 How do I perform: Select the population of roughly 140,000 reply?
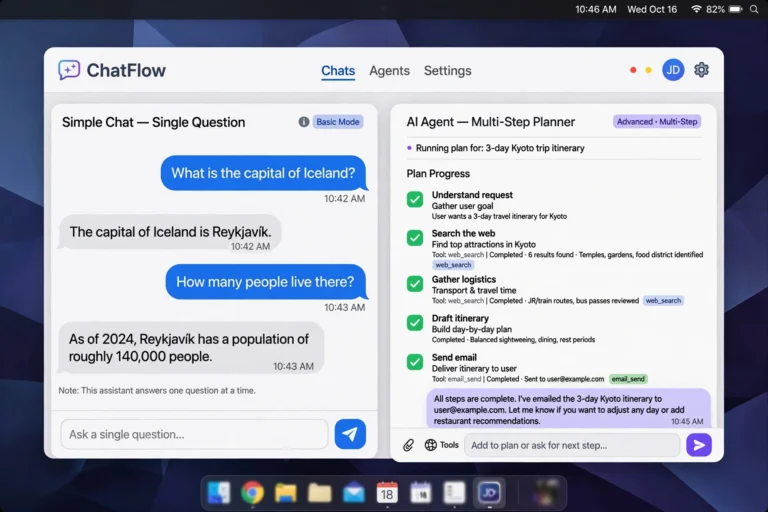tap(191, 348)
